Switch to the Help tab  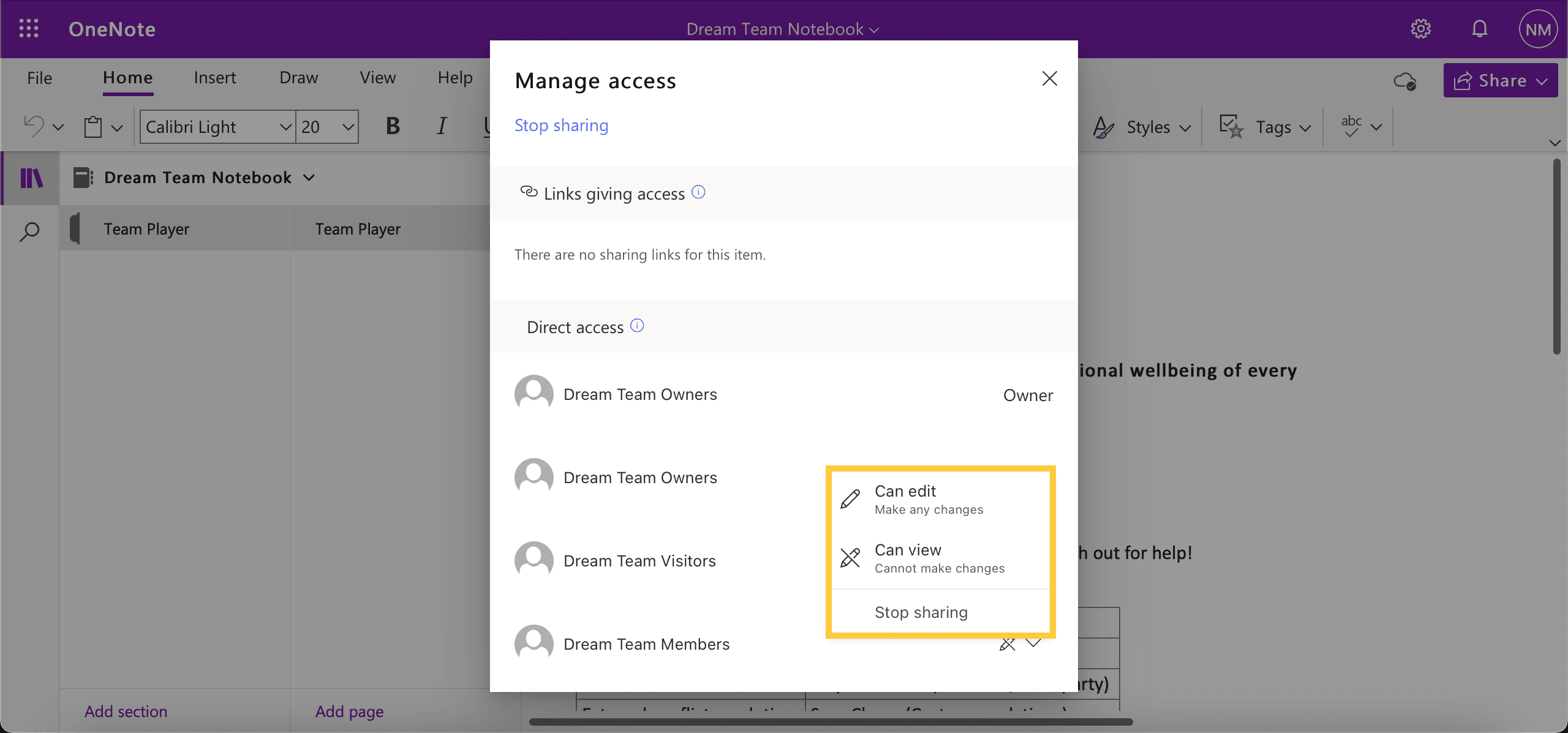coord(455,78)
